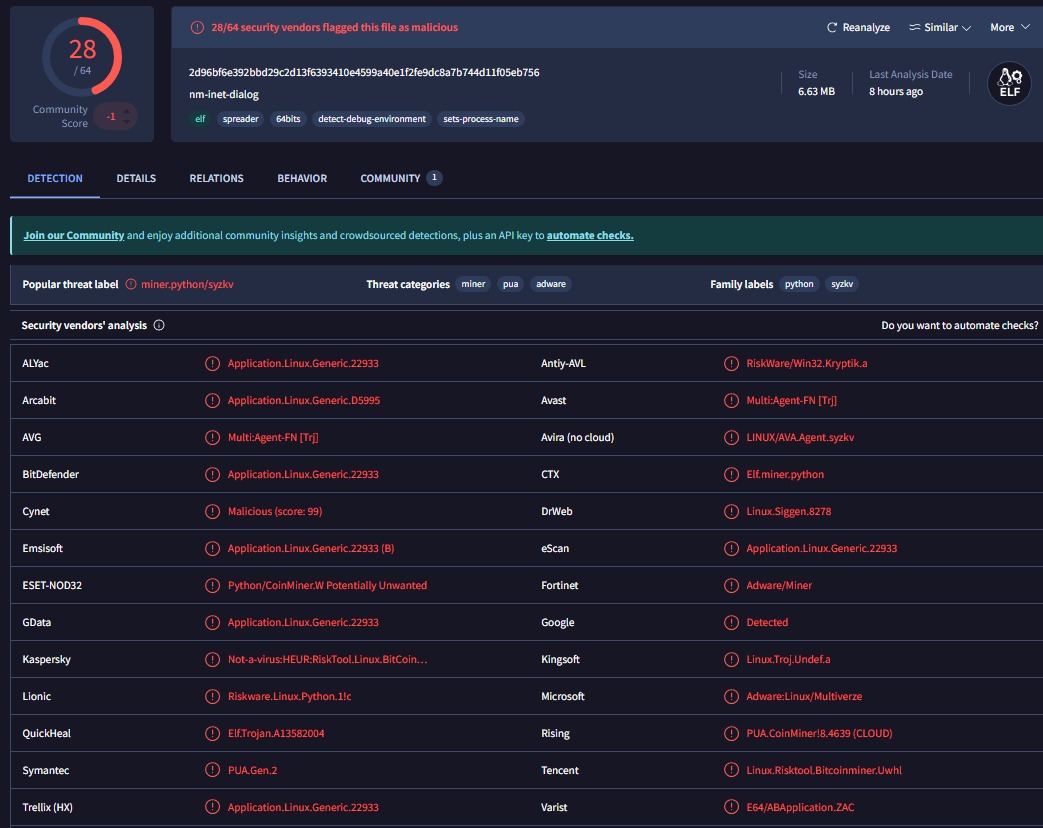Image resolution: width=1043 pixels, height=828 pixels.
Task: Click the Tencent detection alert icon
Action: pyautogui.click(x=731, y=770)
